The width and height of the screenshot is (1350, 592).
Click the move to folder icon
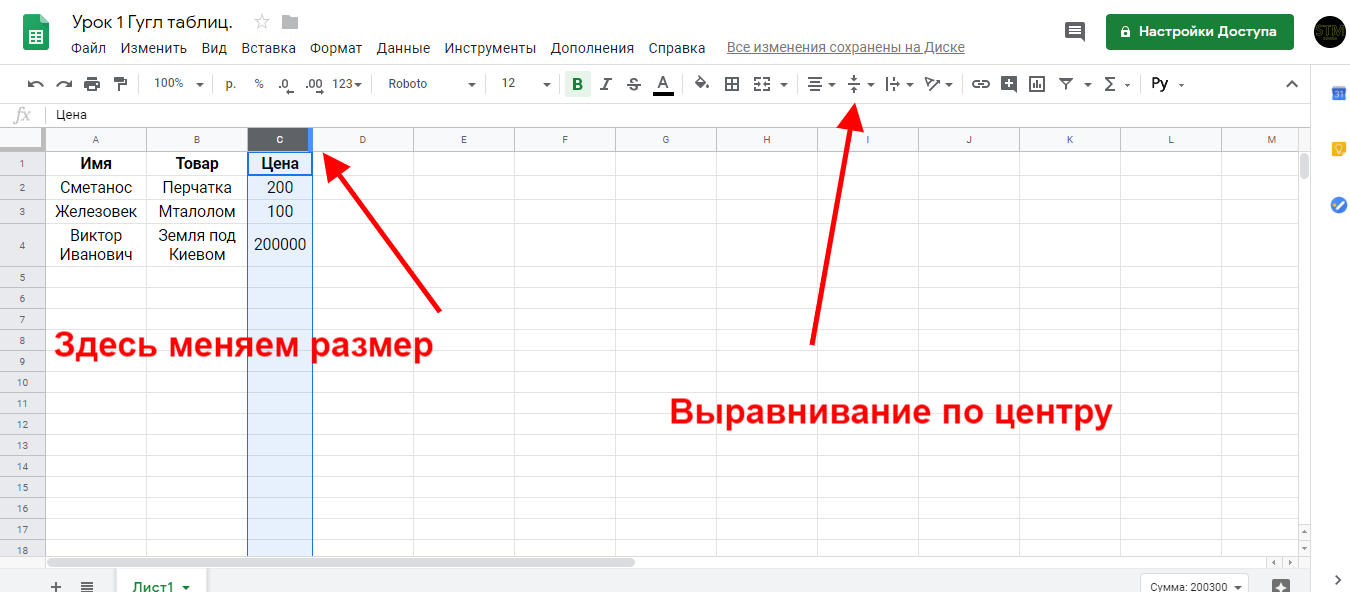(290, 22)
